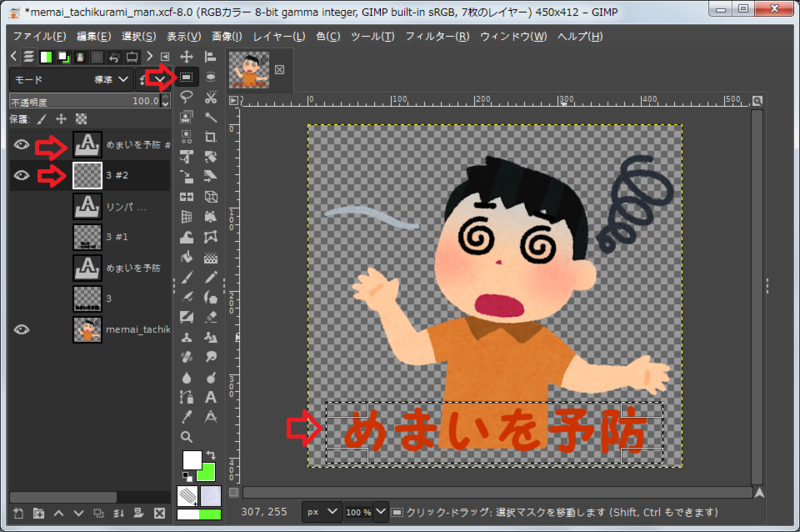Select the 3D Transform cube tool

coord(210,197)
